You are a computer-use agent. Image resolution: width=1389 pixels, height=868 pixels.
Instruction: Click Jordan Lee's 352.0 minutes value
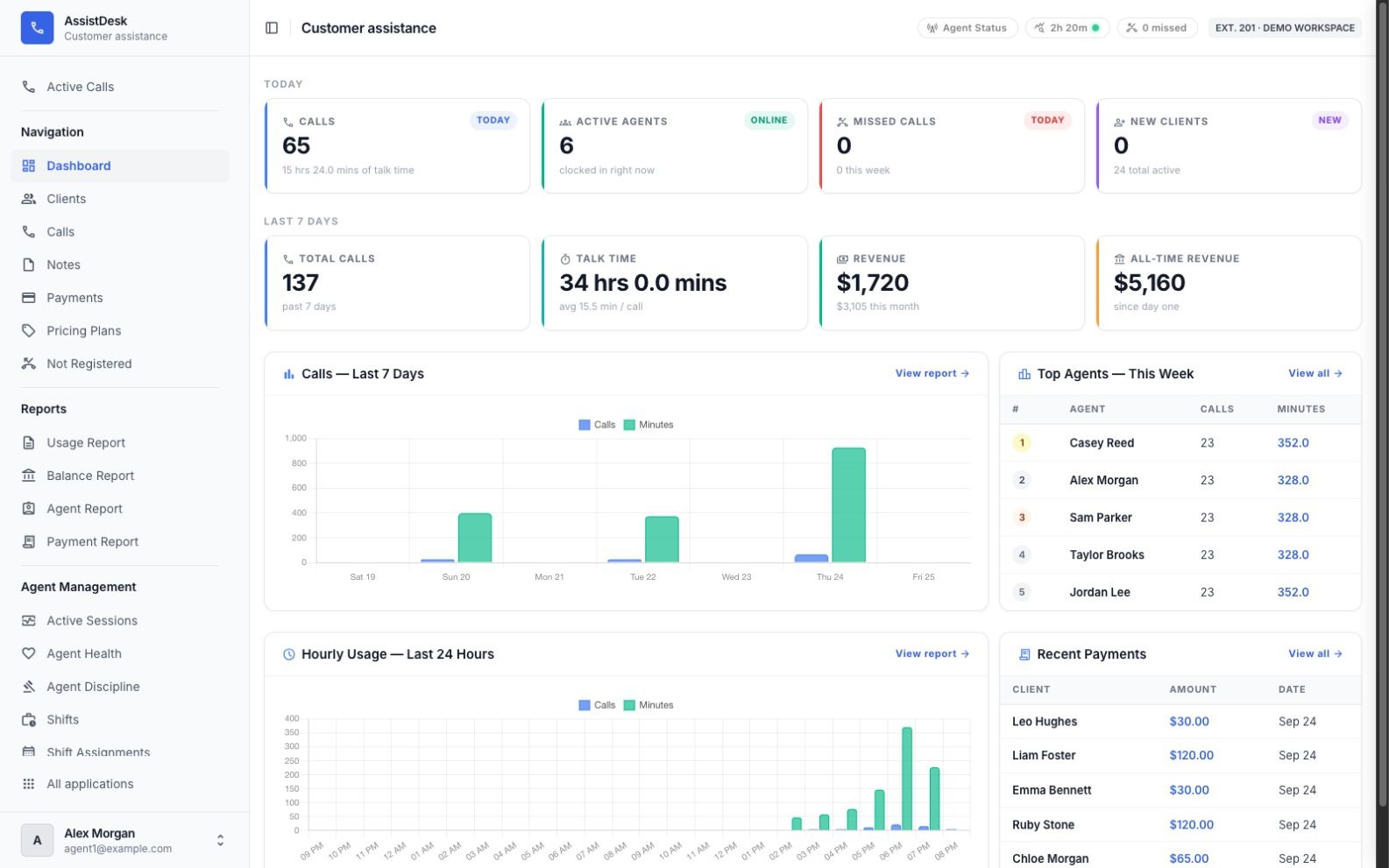pos(1293,592)
